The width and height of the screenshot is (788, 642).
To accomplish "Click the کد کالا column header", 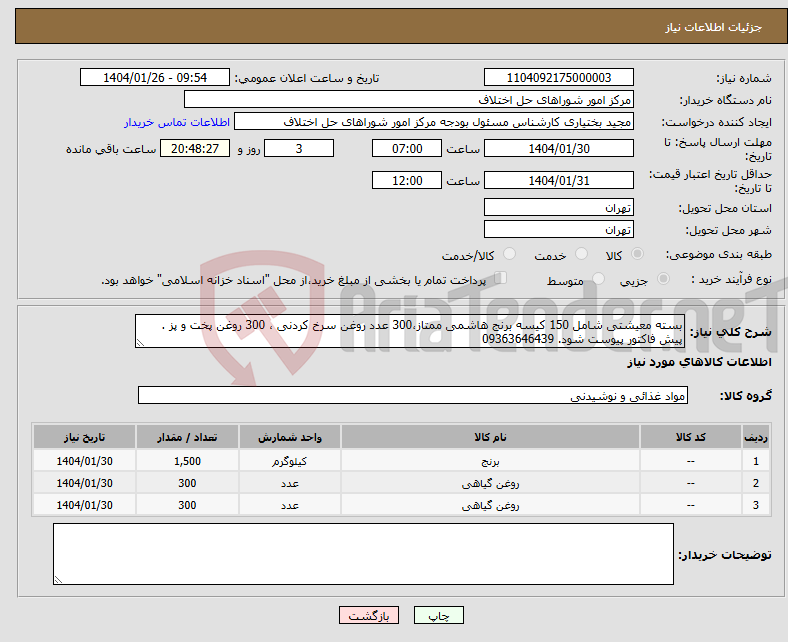I will 691,437.
